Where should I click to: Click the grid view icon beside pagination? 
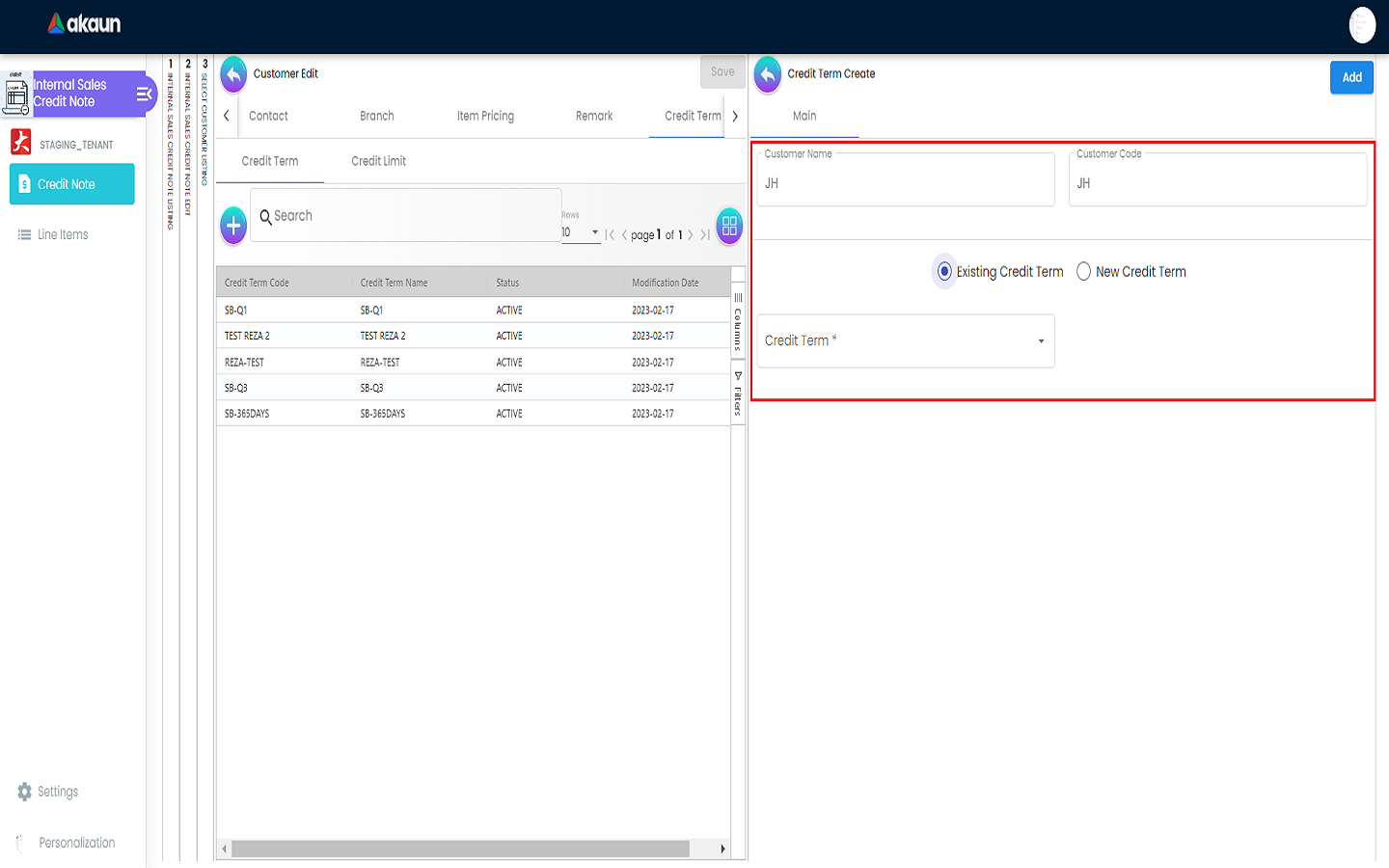[x=729, y=226]
